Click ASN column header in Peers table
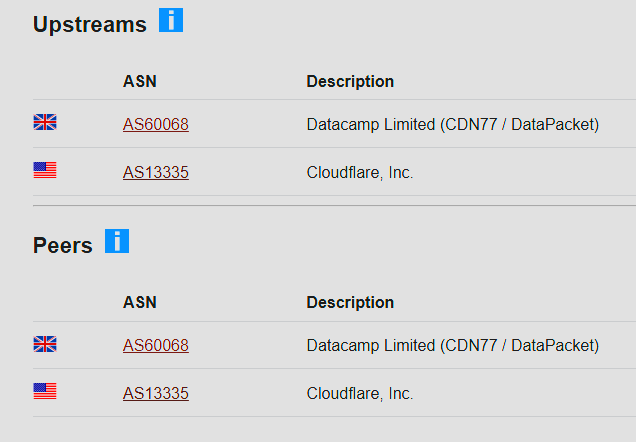The width and height of the screenshot is (636, 442). pos(140,302)
